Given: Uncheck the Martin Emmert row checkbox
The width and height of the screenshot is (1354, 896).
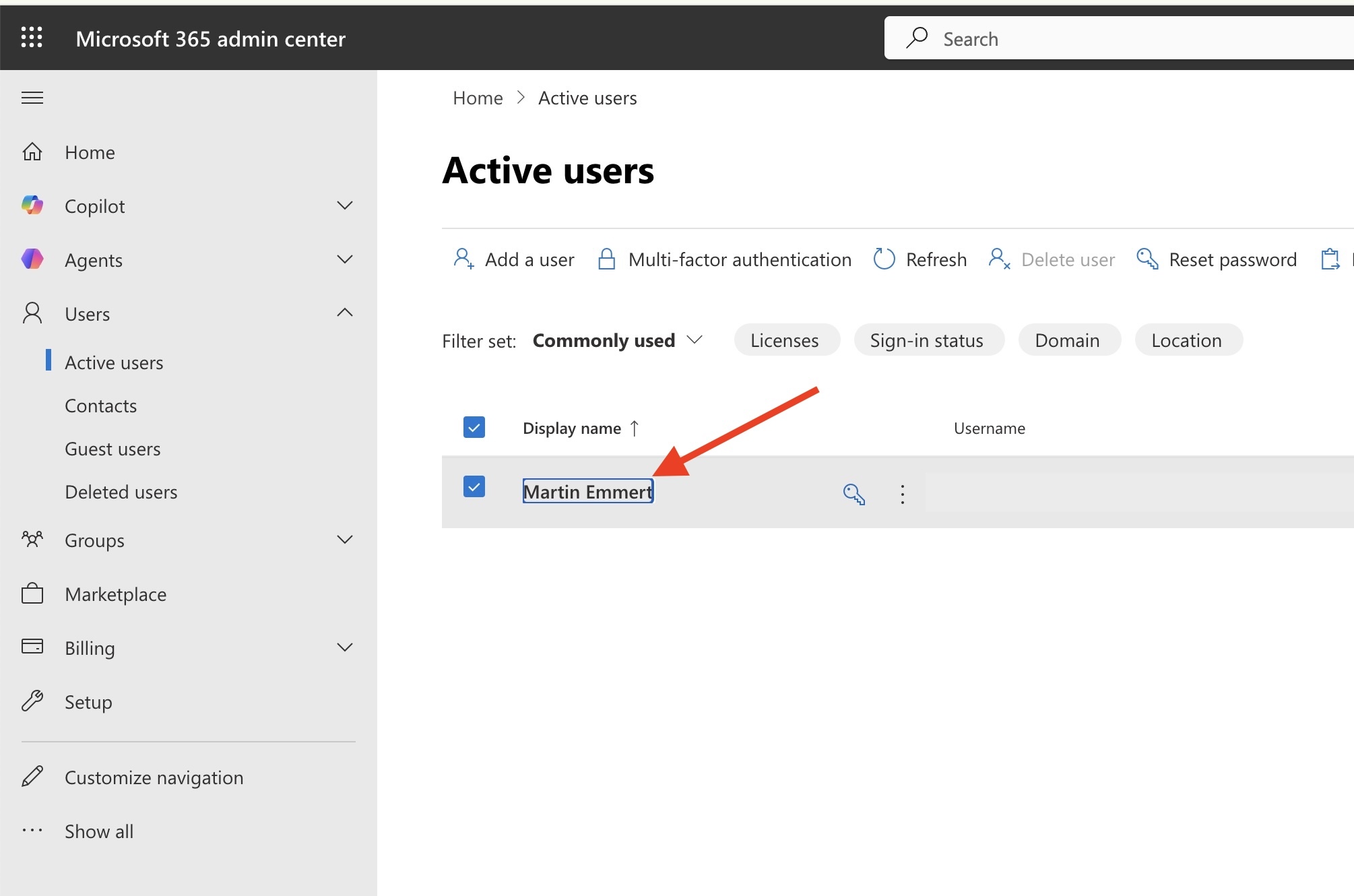Looking at the screenshot, I should 474,486.
